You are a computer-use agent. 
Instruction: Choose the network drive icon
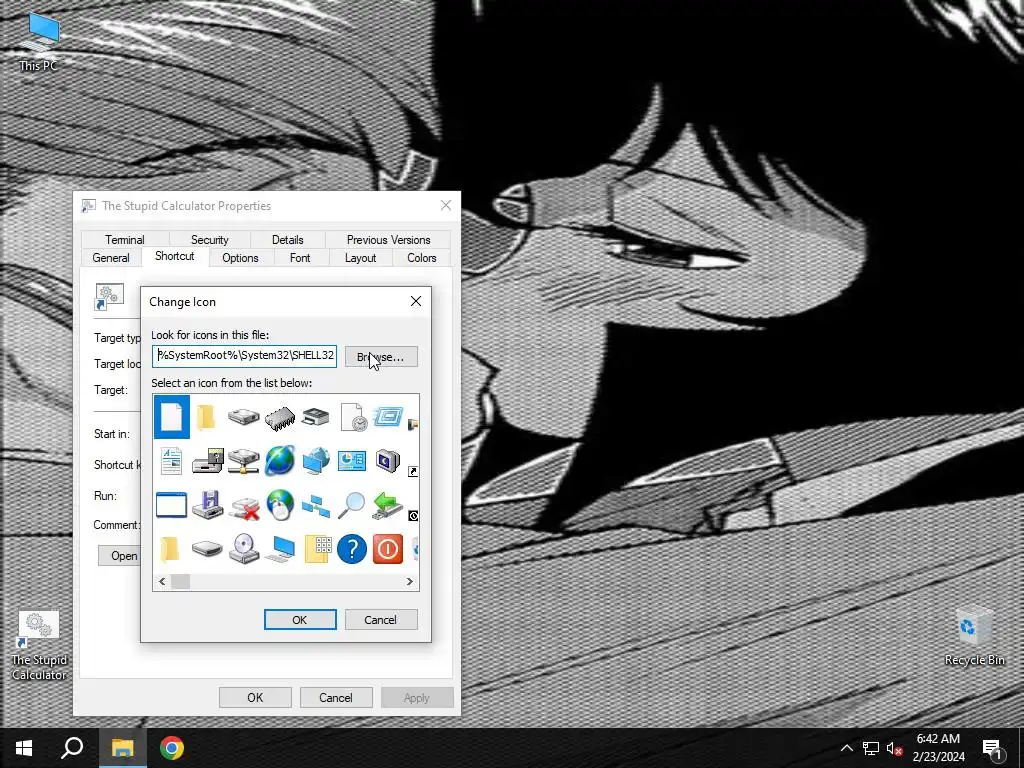point(244,461)
